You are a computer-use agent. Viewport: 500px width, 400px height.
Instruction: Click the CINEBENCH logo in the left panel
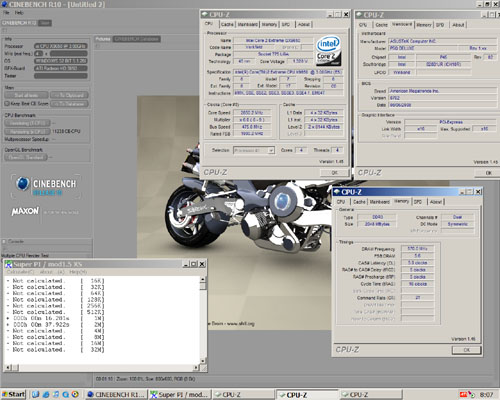pyautogui.click(x=46, y=187)
